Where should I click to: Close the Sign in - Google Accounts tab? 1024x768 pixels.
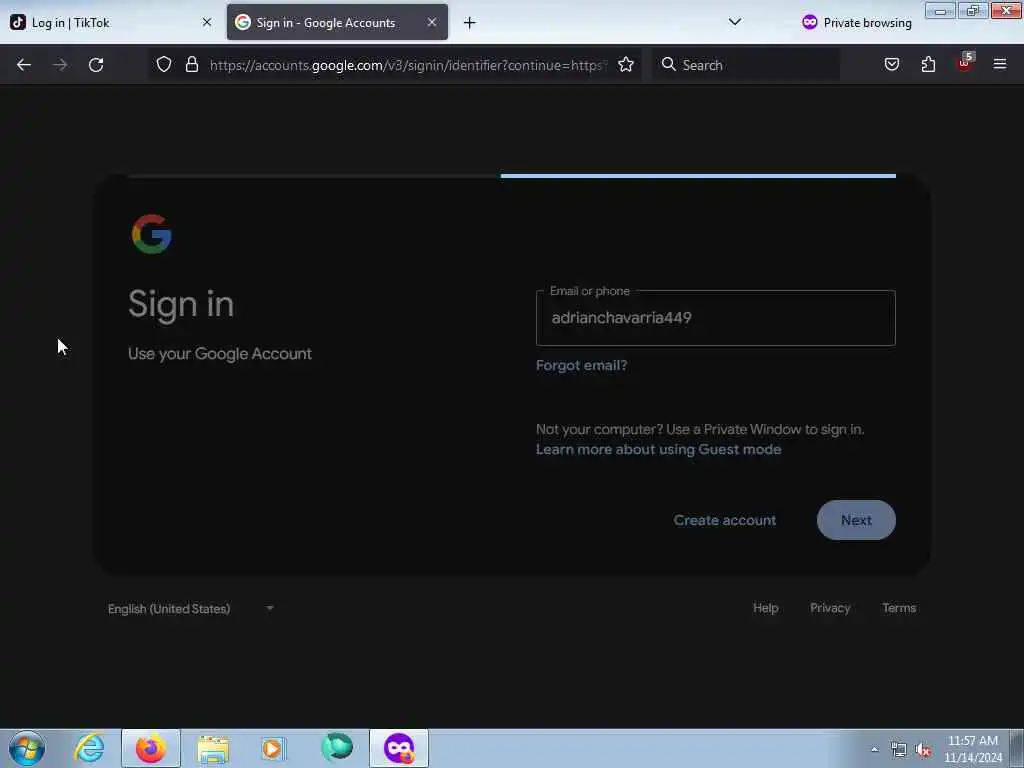tap(432, 22)
